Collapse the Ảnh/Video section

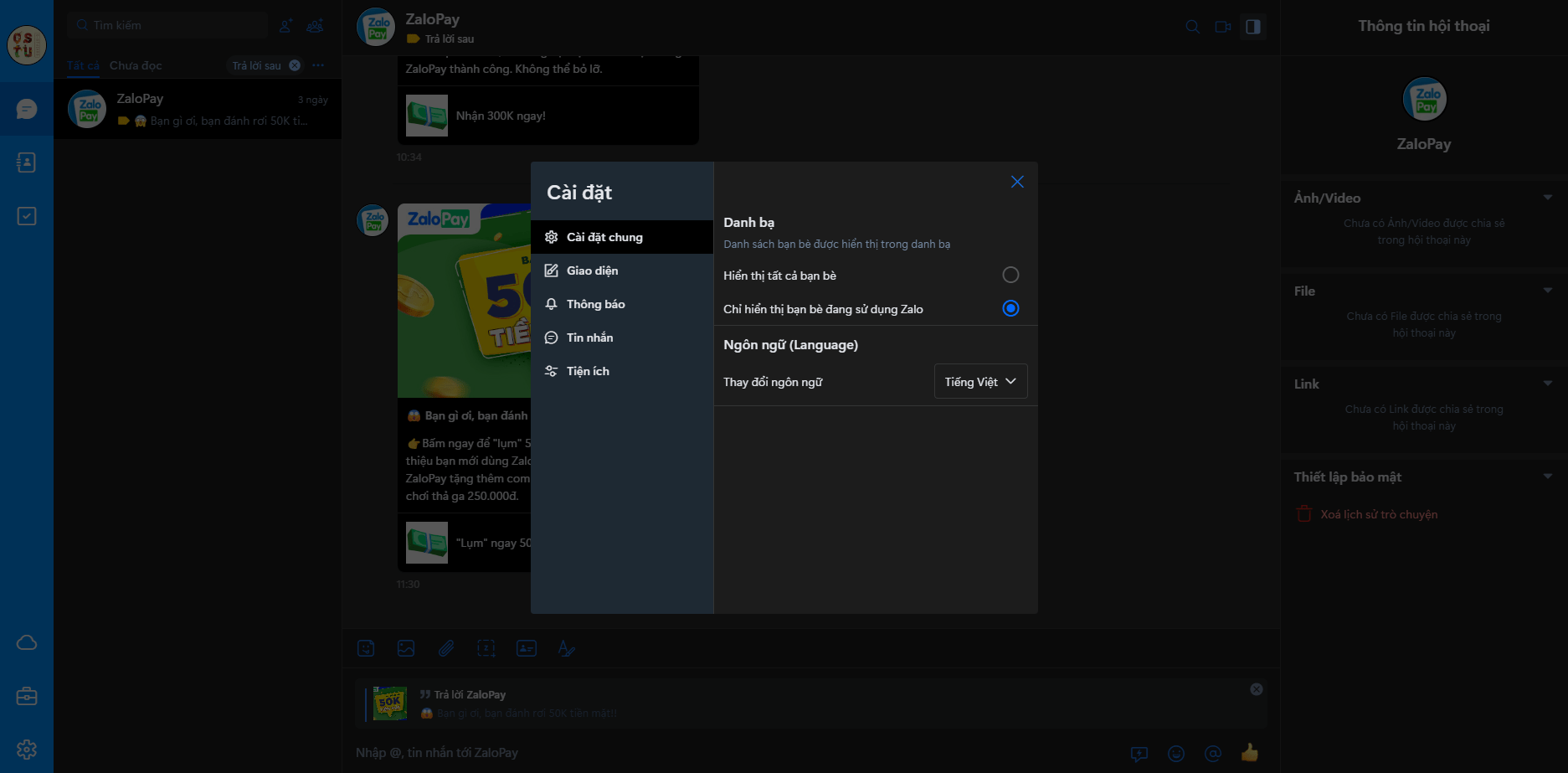[1547, 198]
